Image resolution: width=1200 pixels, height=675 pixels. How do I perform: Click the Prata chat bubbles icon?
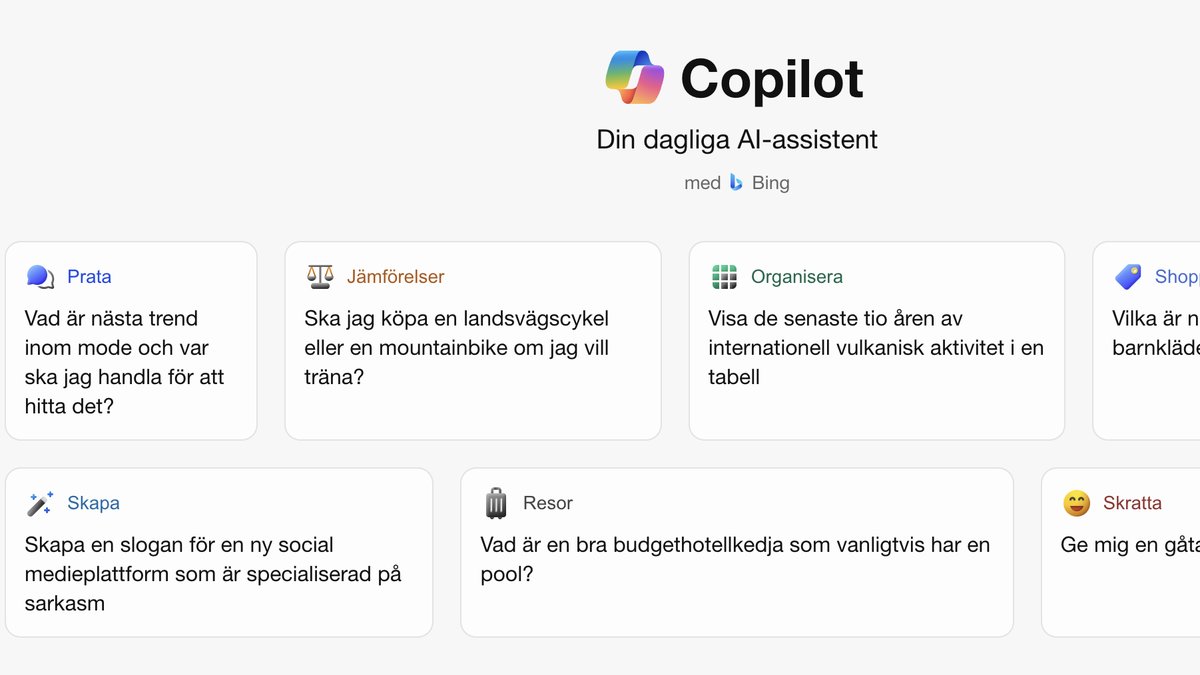point(40,277)
